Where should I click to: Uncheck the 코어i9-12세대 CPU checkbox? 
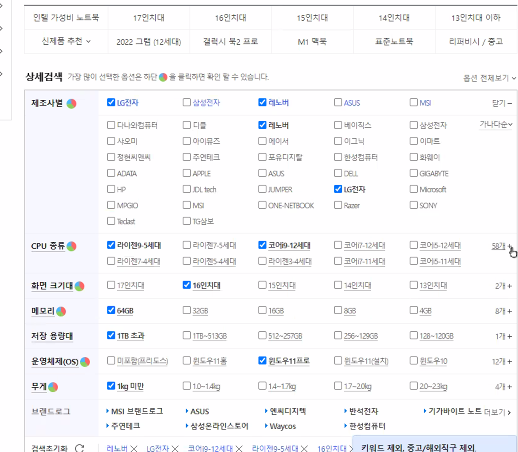(262, 245)
